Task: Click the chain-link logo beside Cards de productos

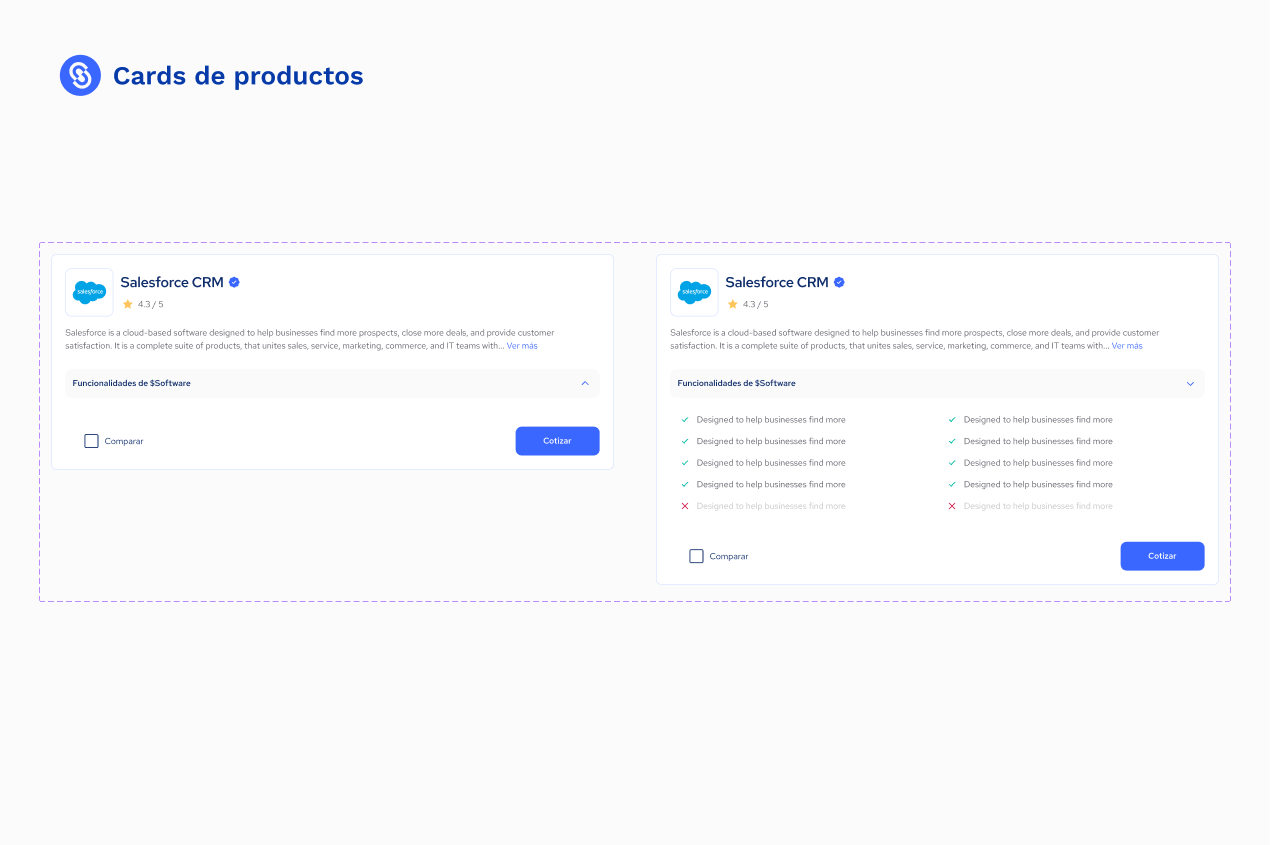Action: pos(80,75)
